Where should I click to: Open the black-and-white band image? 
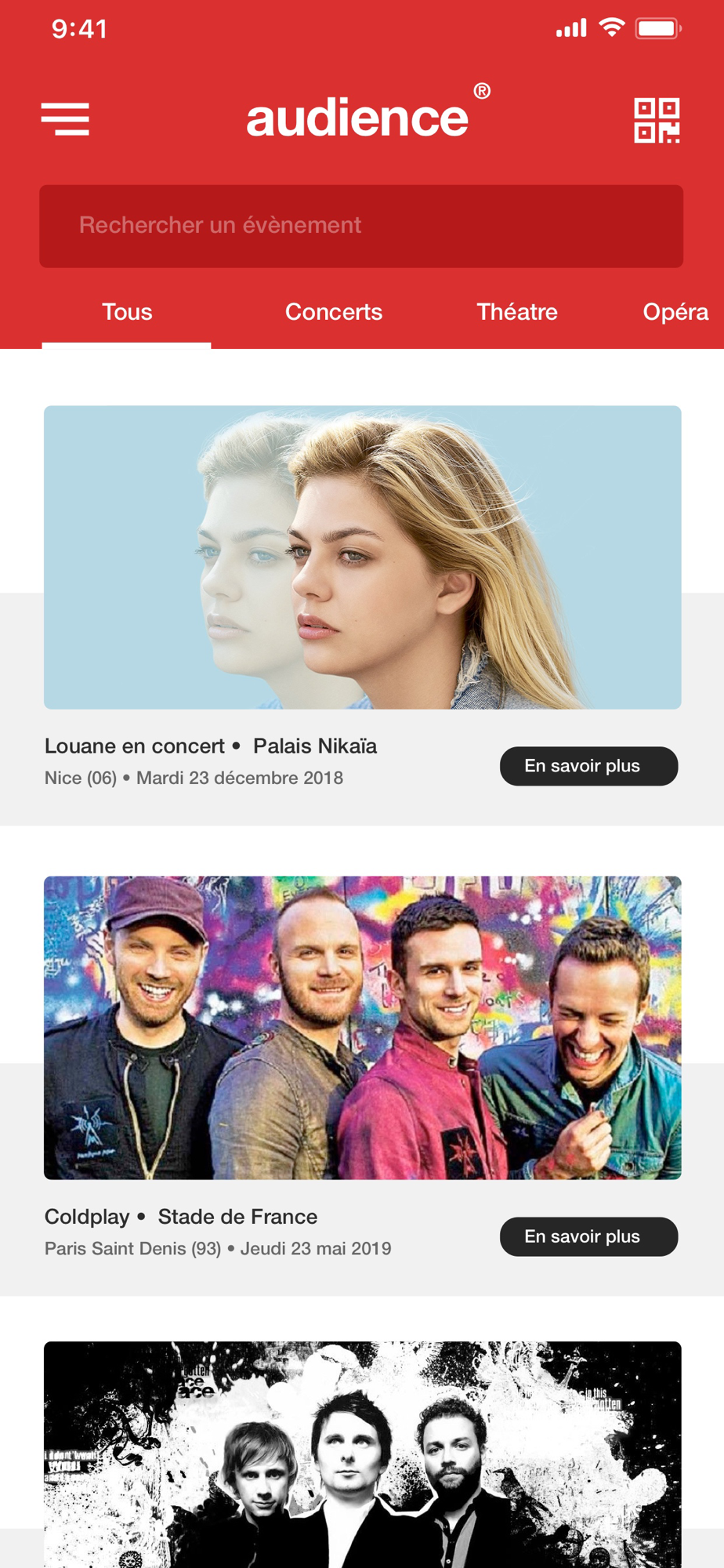coord(363,1454)
